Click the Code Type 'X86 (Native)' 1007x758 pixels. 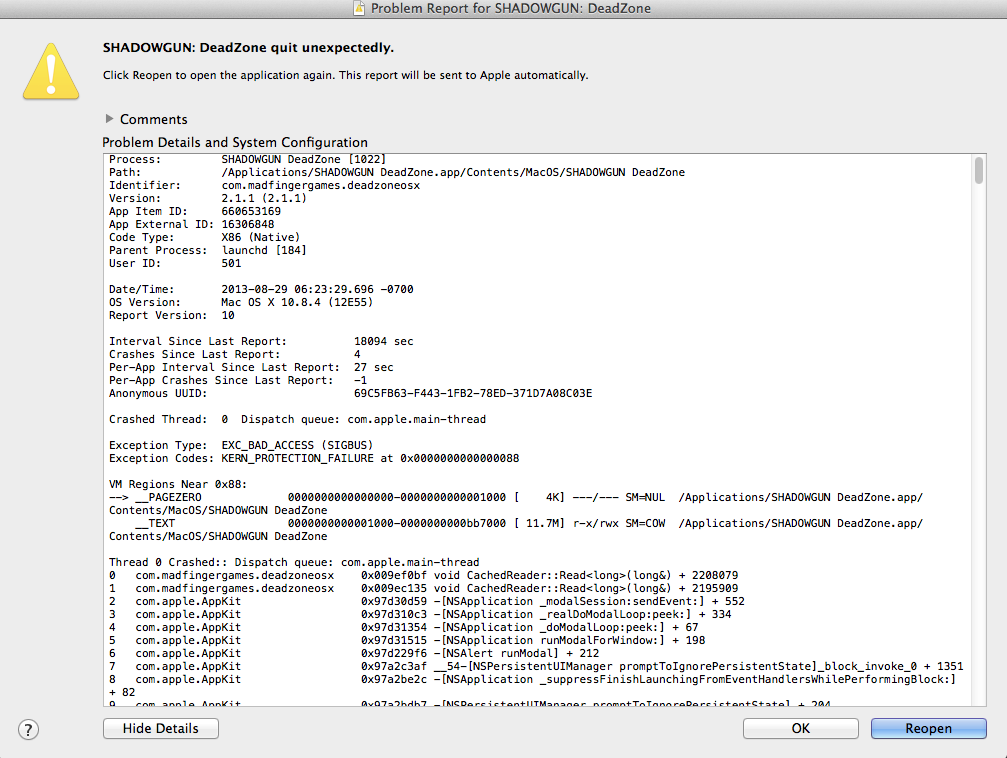point(261,237)
